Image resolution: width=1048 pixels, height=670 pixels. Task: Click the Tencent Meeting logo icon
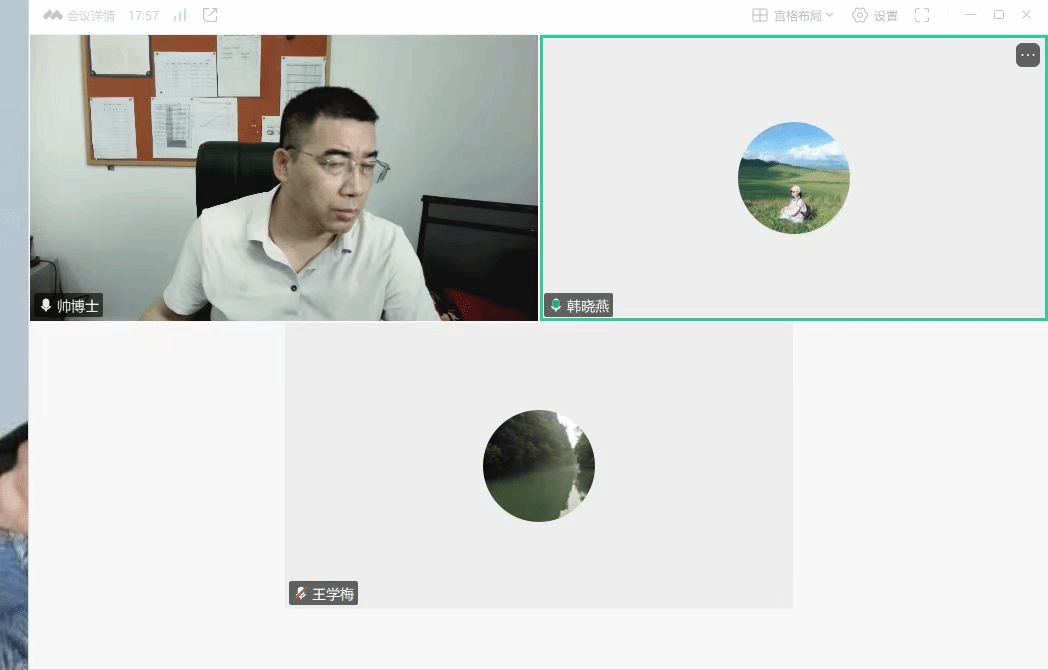pyautogui.click(x=53, y=16)
